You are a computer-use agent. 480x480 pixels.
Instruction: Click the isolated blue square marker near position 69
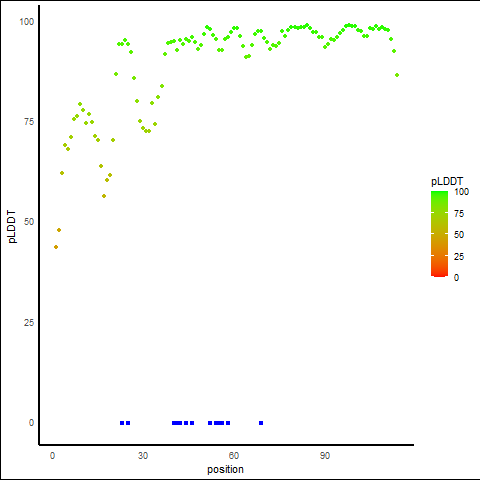click(x=261, y=423)
